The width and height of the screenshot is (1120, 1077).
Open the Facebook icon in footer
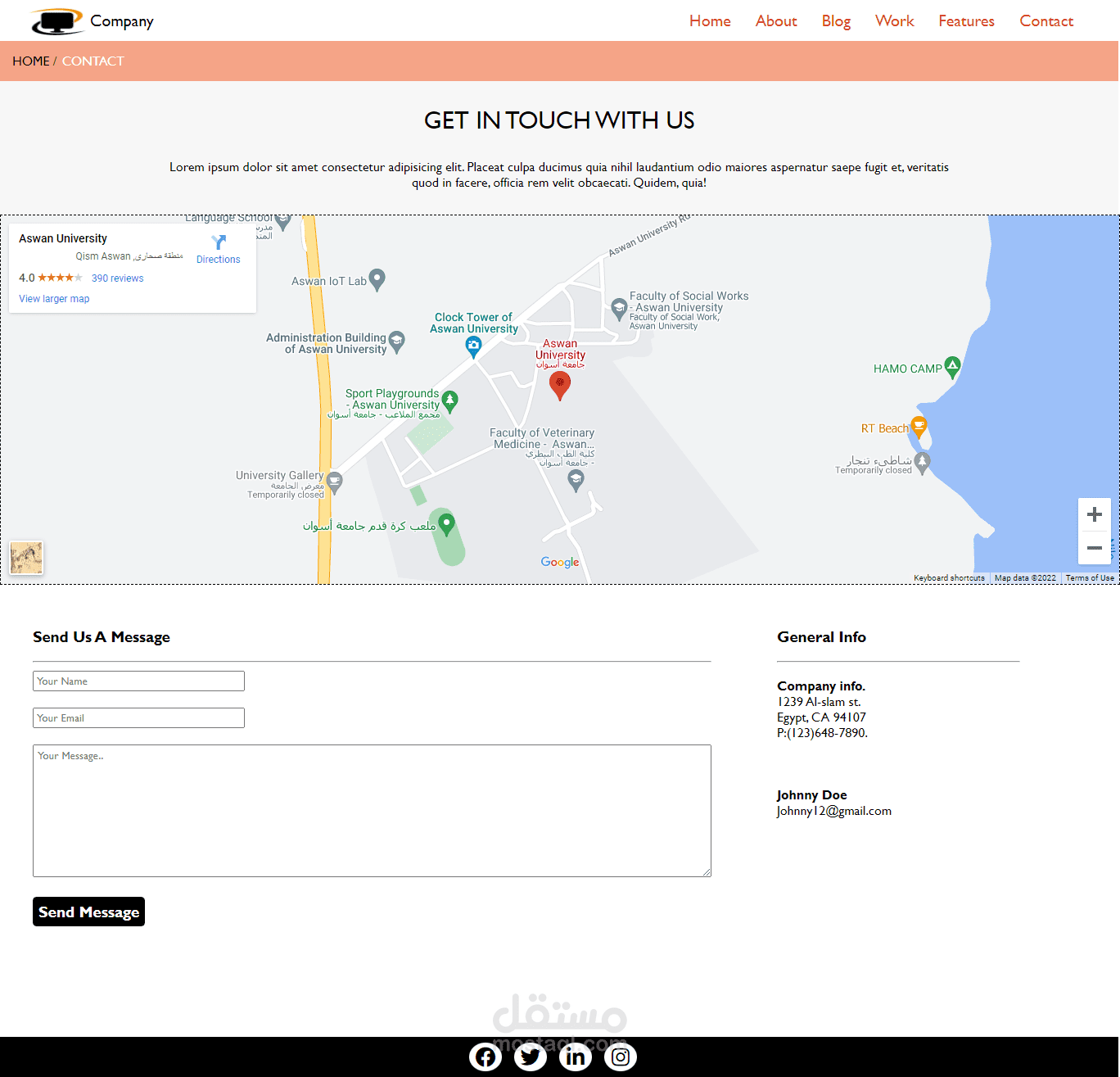(x=485, y=1057)
